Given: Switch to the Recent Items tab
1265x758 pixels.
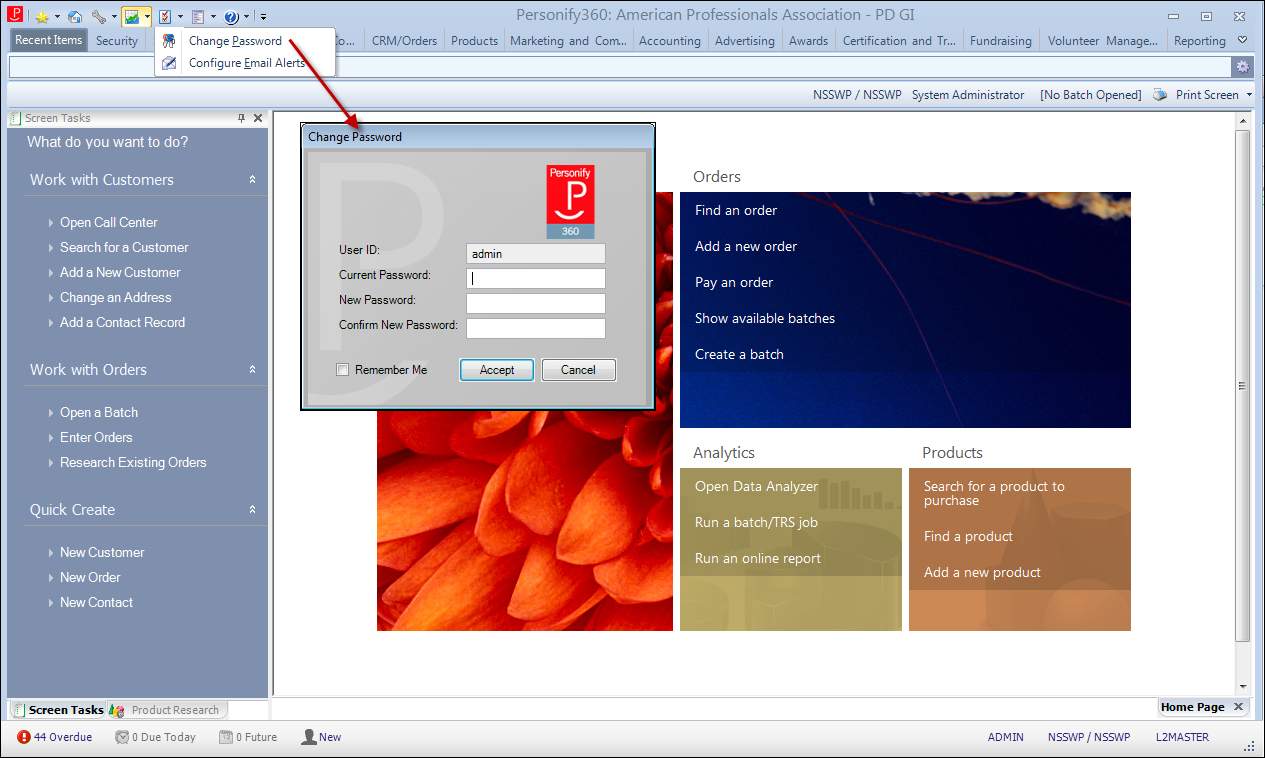Looking at the screenshot, I should 49,40.
